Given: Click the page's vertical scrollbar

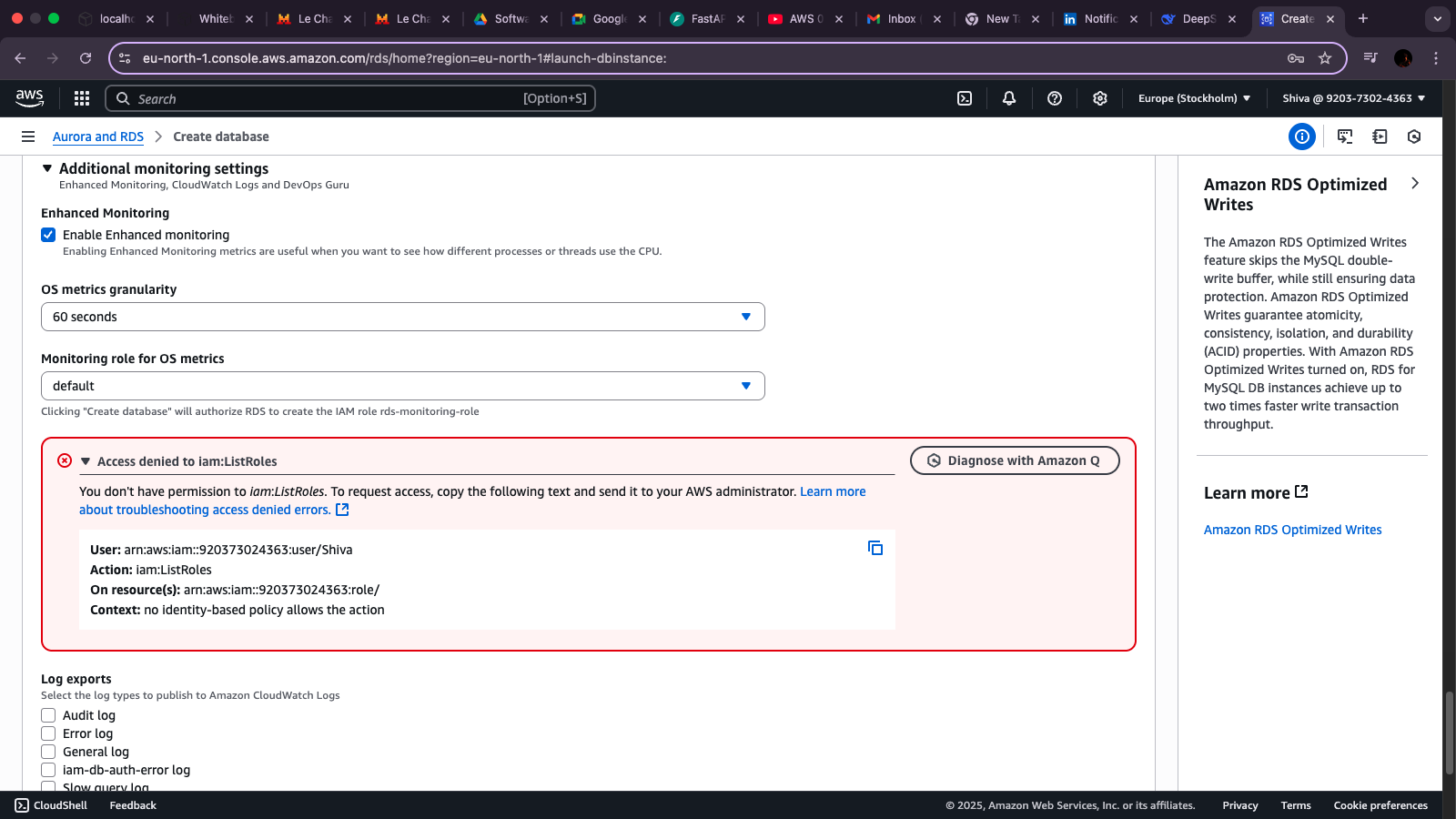Looking at the screenshot, I should (x=1449, y=733).
